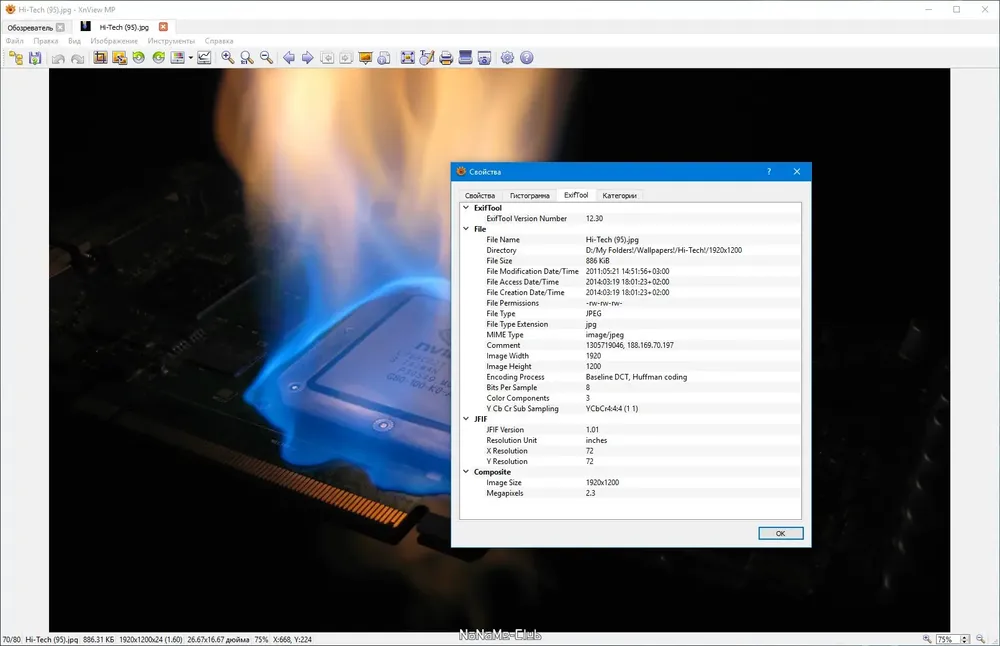Collapse the Composite section

point(466,471)
